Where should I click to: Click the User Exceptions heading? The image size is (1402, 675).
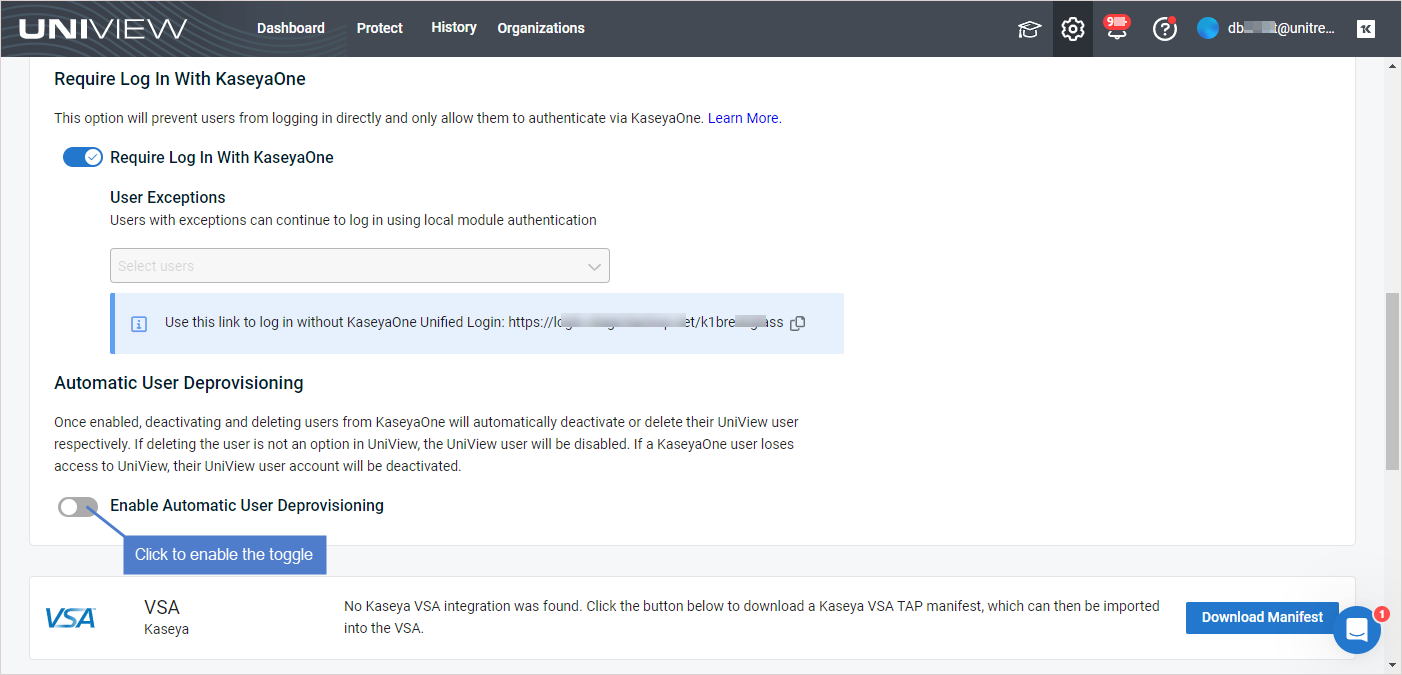(168, 197)
